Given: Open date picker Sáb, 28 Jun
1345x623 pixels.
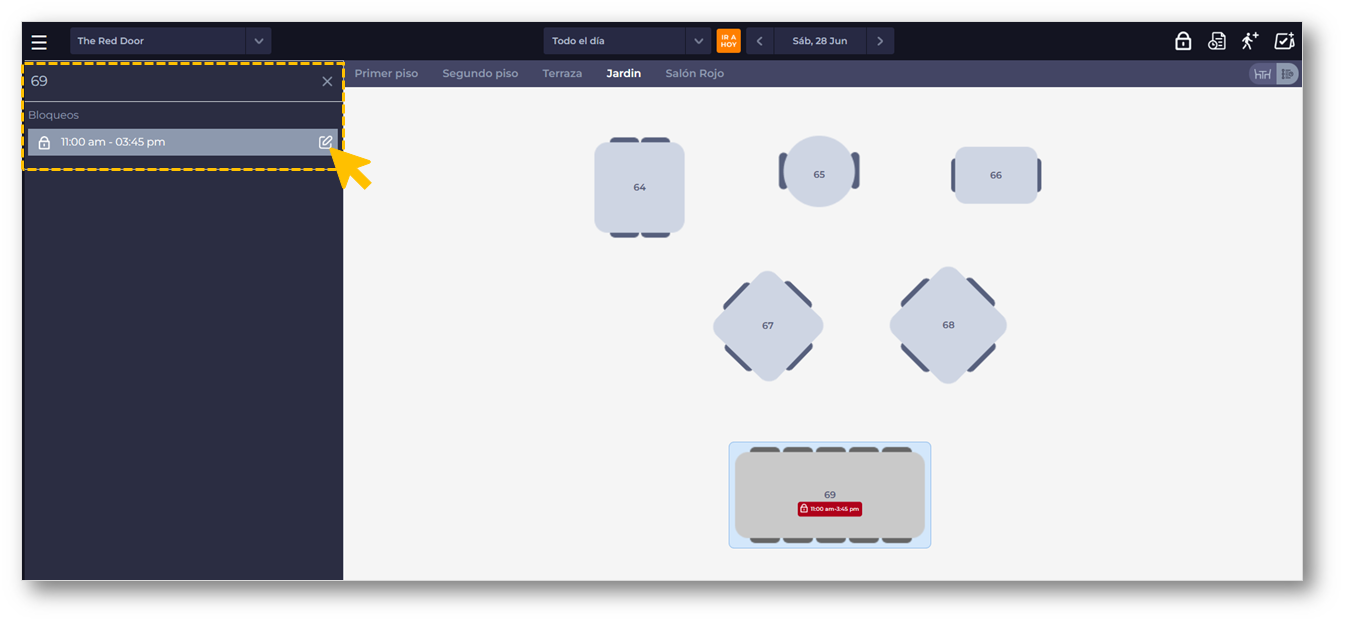Looking at the screenshot, I should coord(819,41).
